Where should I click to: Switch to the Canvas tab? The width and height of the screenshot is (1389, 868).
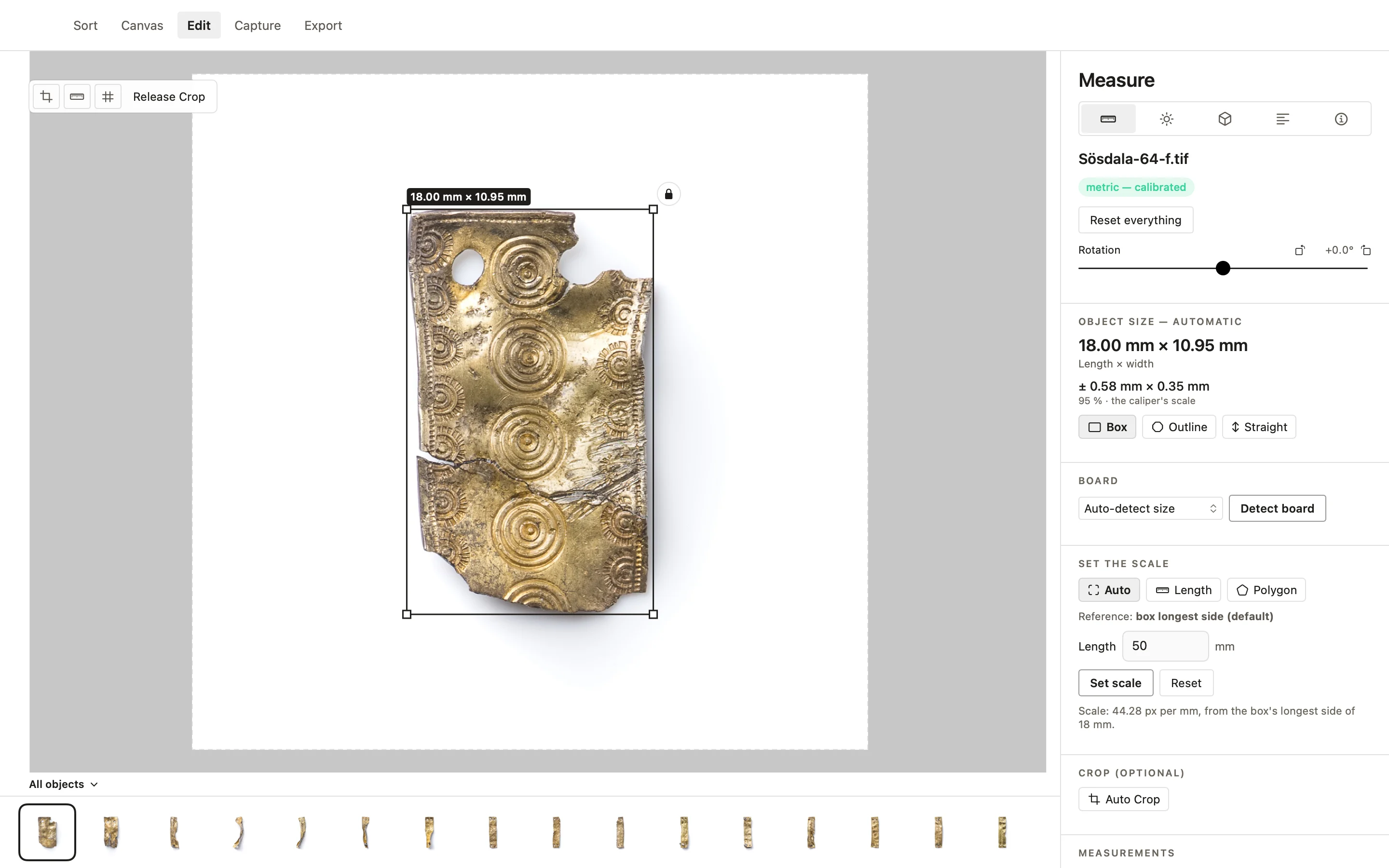142,25
